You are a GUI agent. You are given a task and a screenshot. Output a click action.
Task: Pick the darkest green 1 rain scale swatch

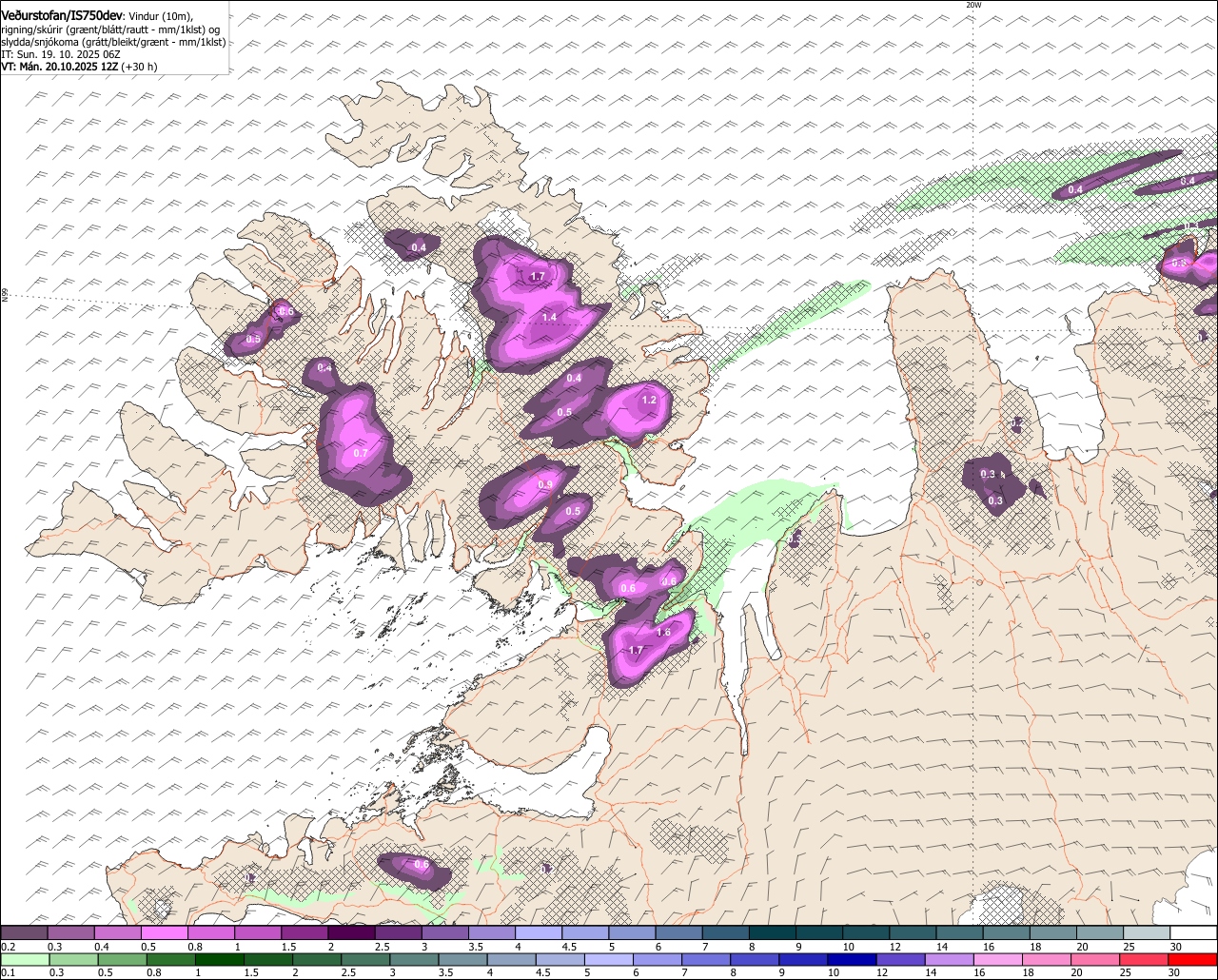point(220,959)
